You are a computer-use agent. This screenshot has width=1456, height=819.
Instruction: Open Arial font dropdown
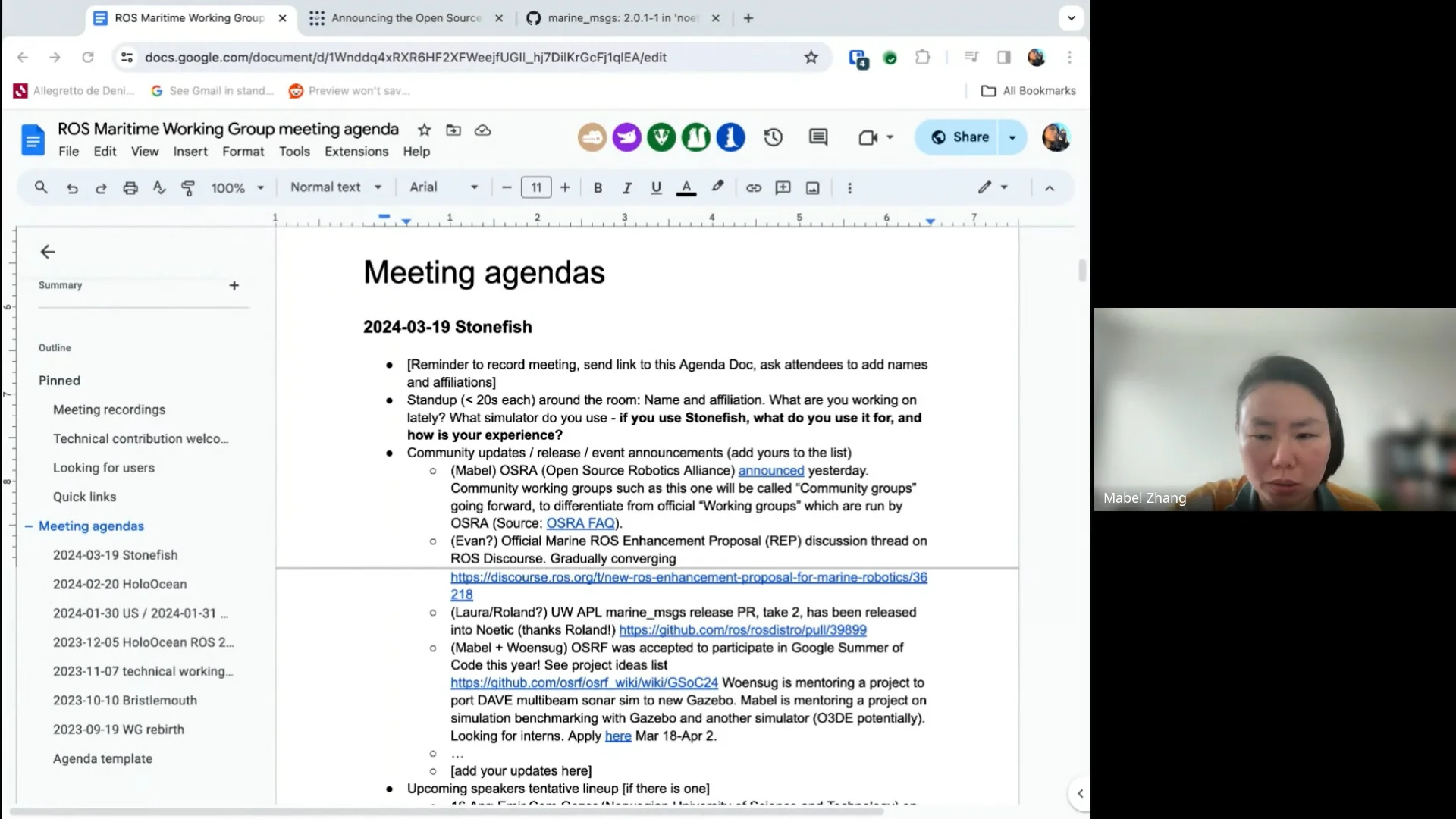click(x=444, y=187)
